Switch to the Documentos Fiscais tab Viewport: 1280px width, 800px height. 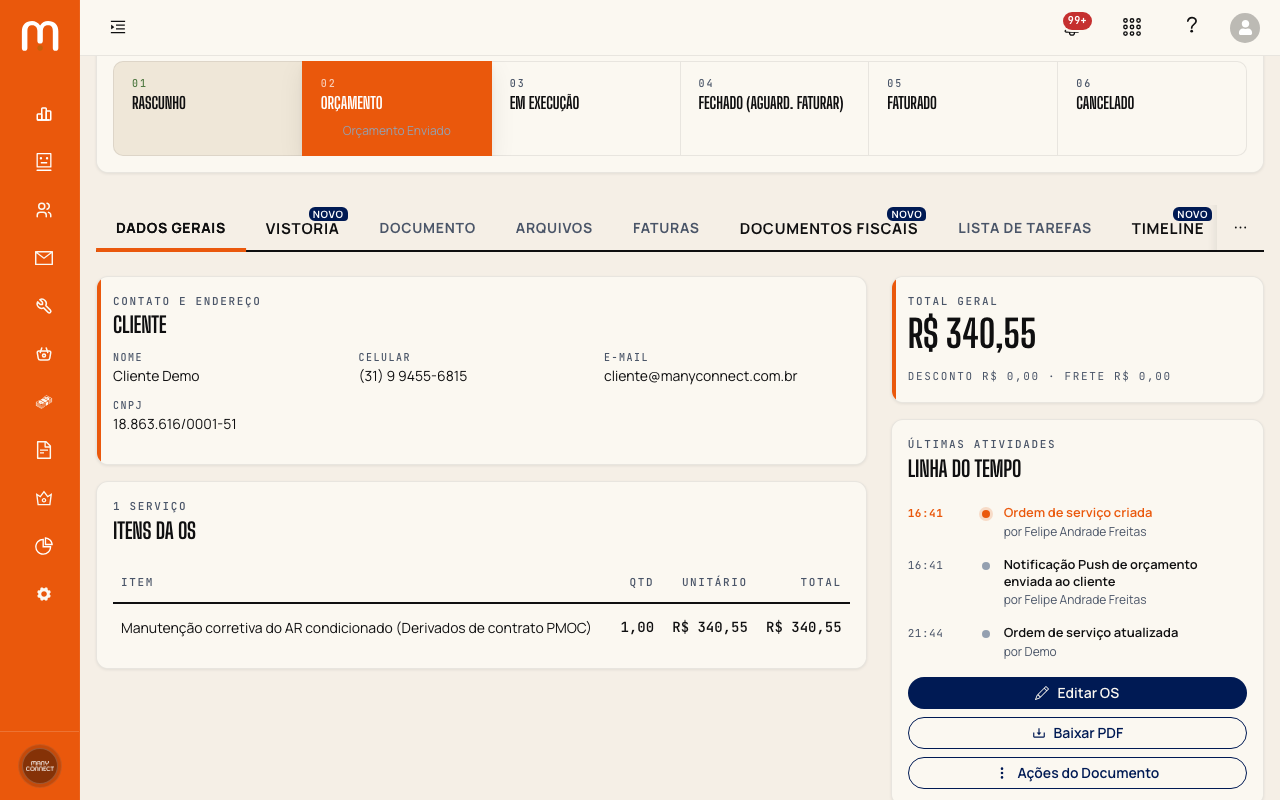[829, 228]
